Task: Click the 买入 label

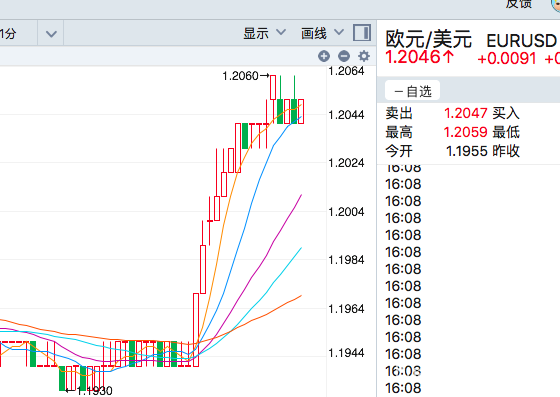Action: tap(506, 114)
